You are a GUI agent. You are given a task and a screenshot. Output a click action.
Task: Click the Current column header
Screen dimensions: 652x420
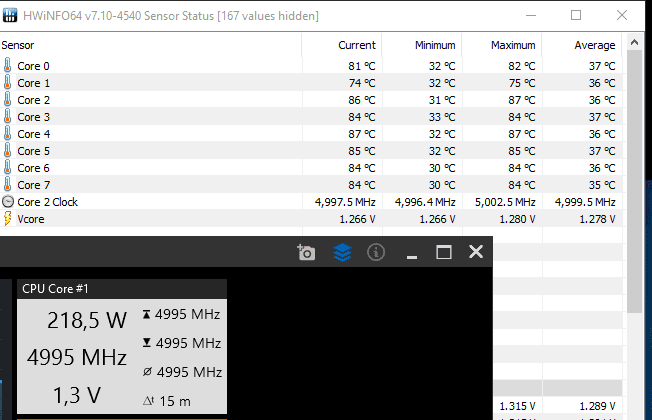pos(357,45)
